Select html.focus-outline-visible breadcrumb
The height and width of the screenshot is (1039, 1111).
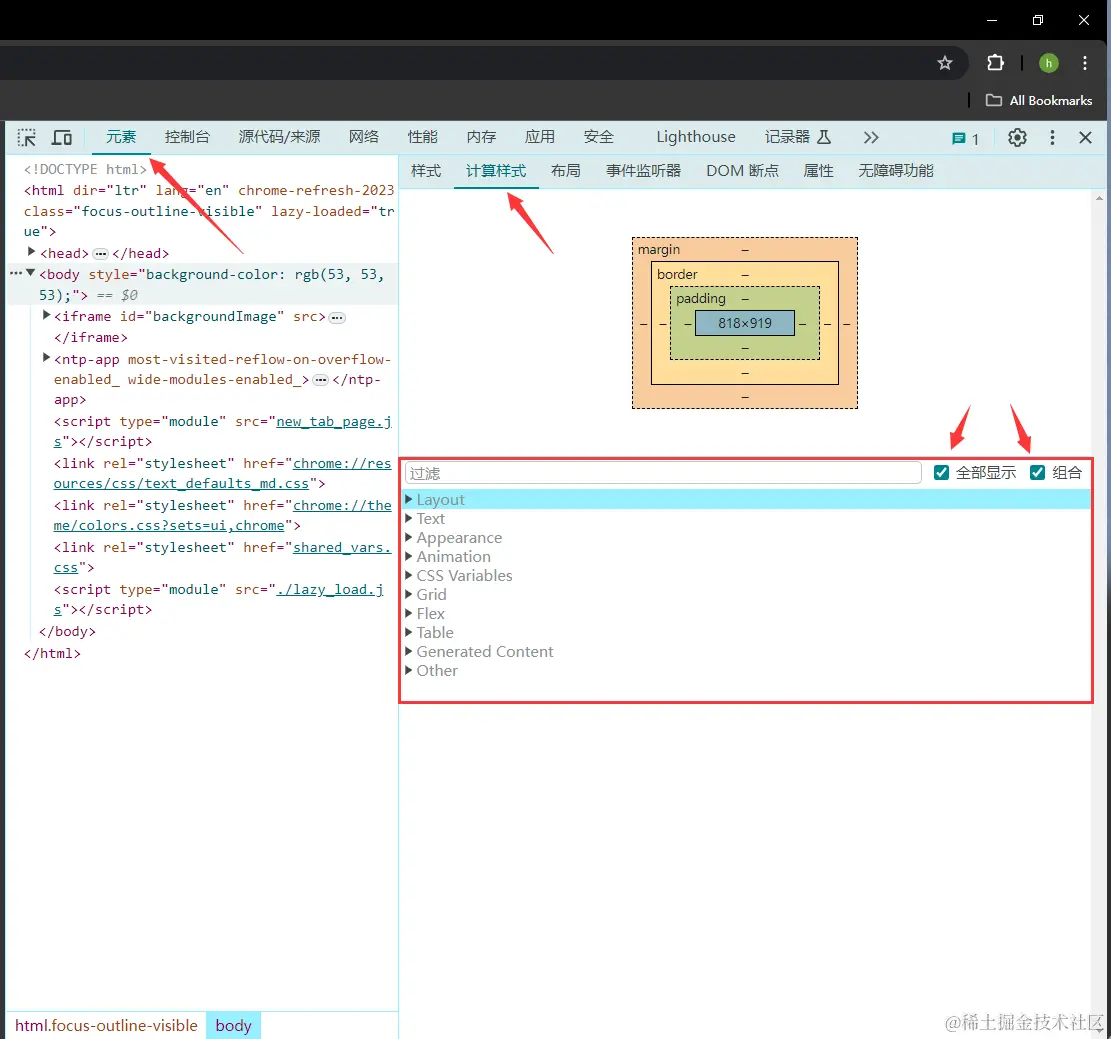click(106, 1026)
